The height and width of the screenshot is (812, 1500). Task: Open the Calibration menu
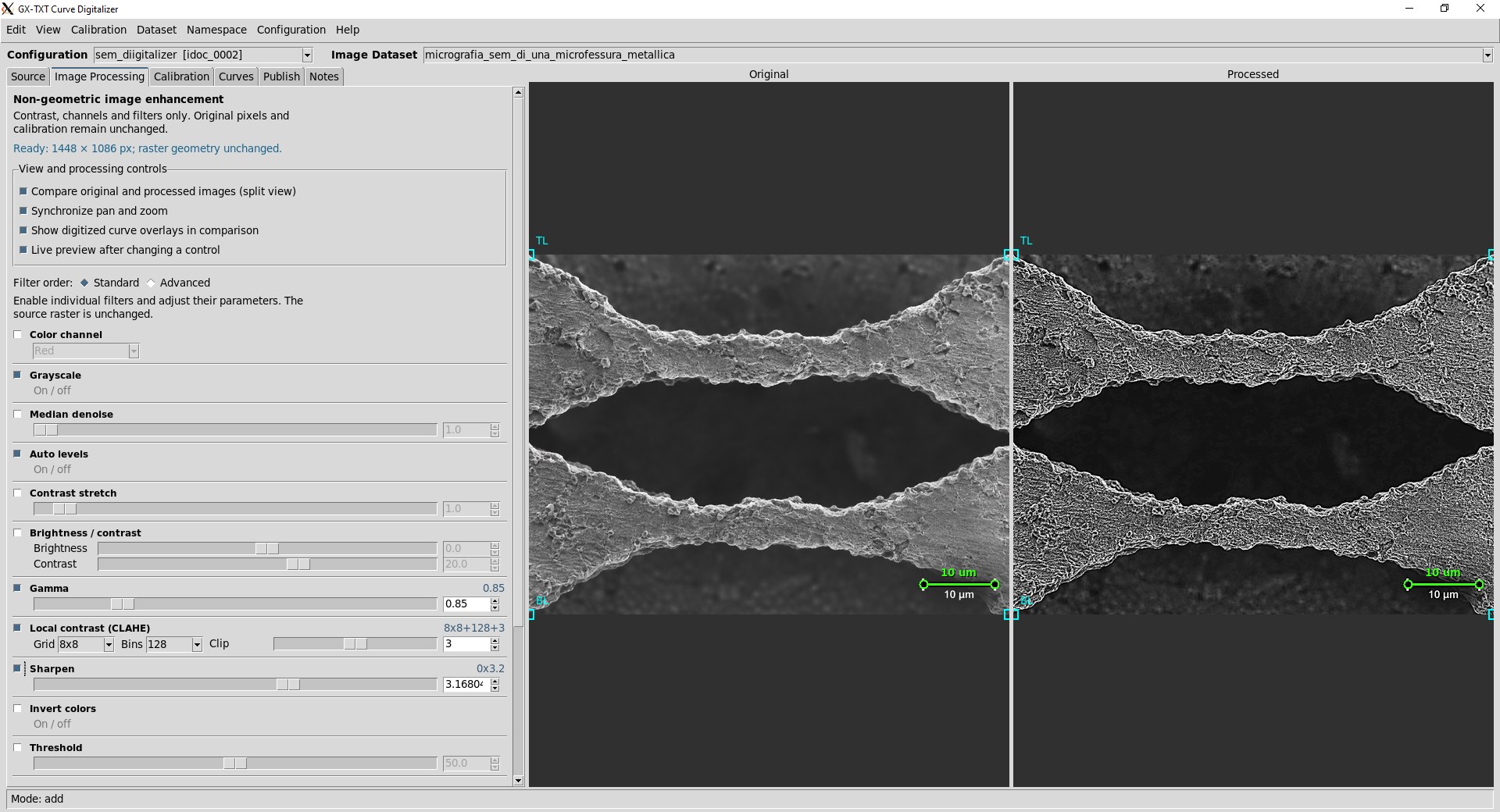98,30
